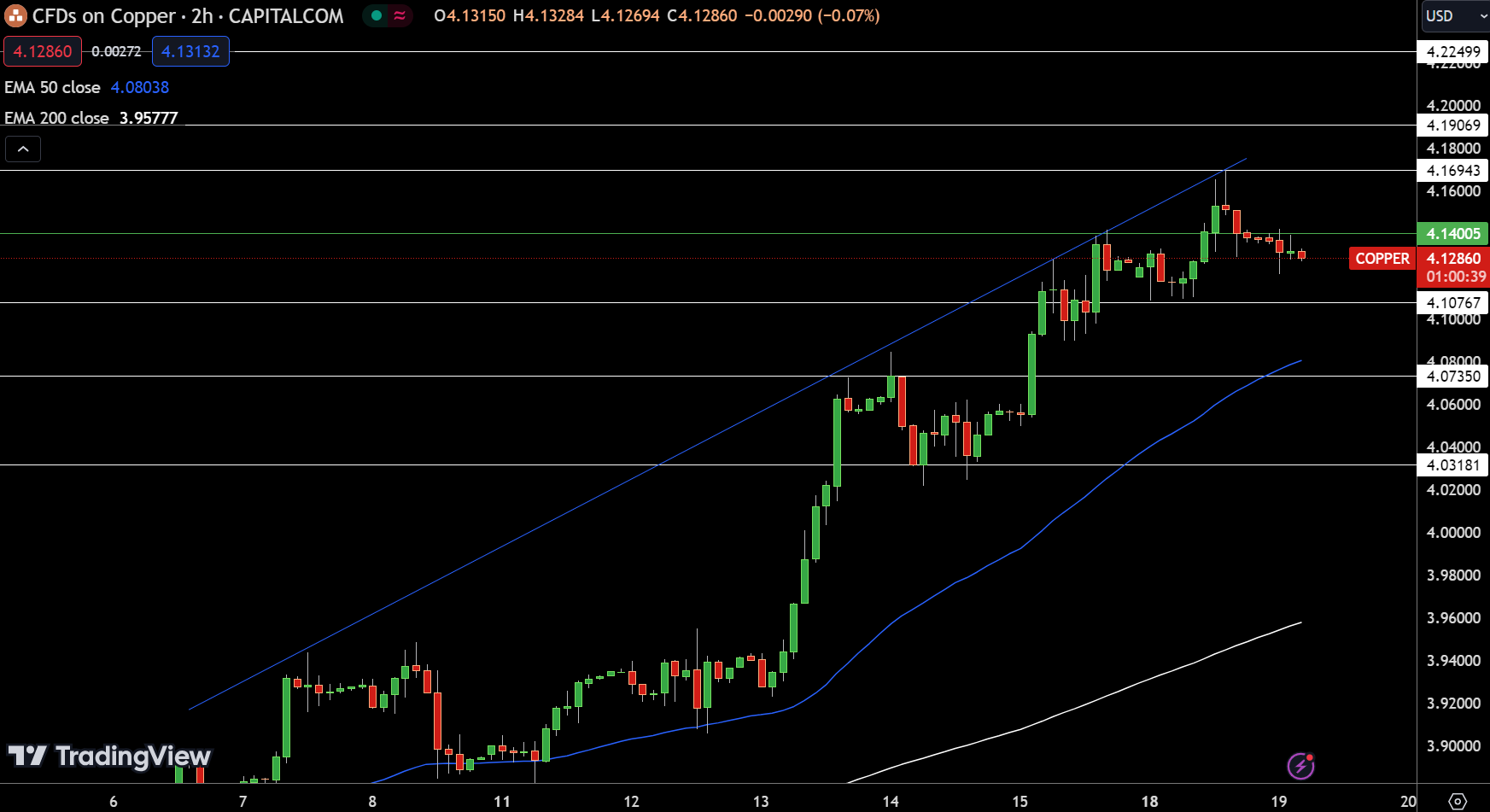Open chart settings hexagon icon
Image resolution: width=1490 pixels, height=812 pixels.
point(1458,802)
